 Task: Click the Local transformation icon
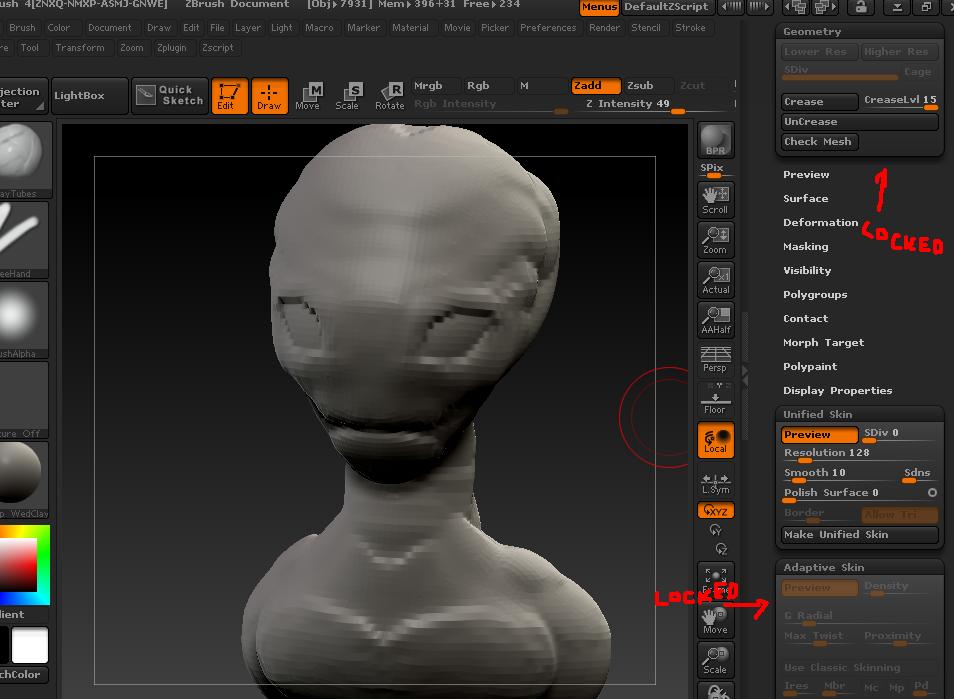pos(715,439)
